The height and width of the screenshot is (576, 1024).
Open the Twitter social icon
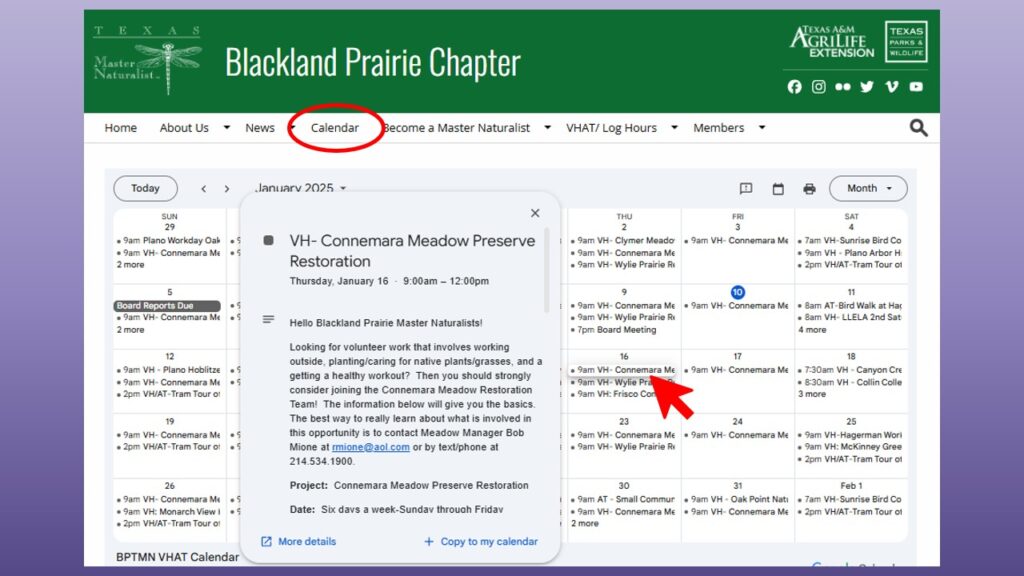[867, 87]
